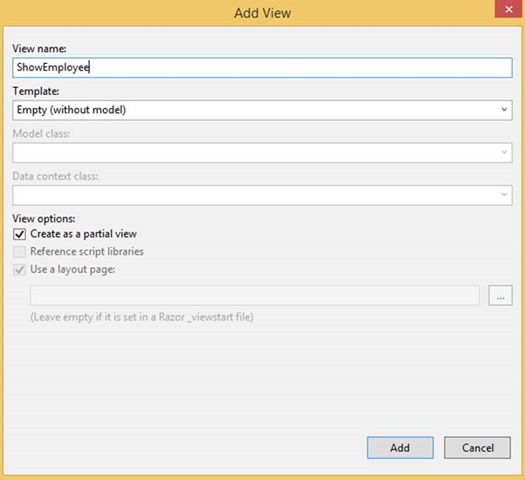Click the Add View title bar

(x=262, y=13)
